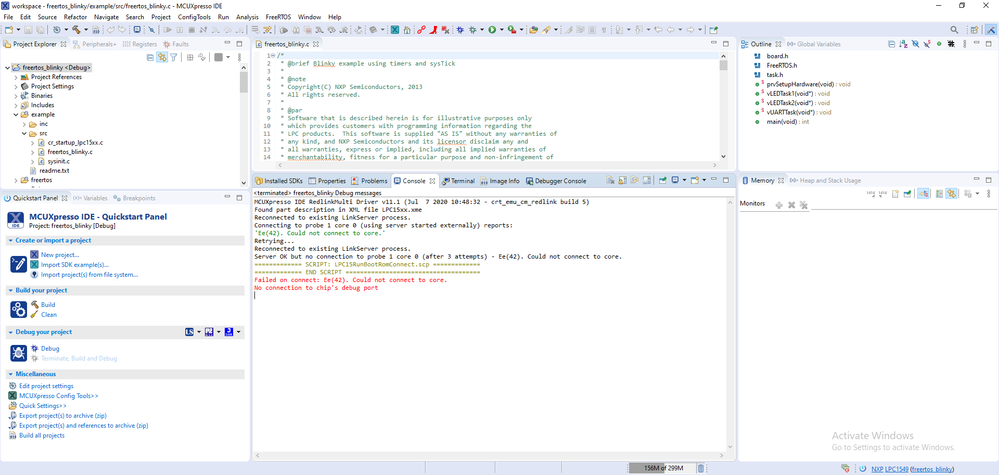Viewport: 999px width, 475px height.
Task: Click Sort alphabetically icon in Outline view
Action: click(x=903, y=44)
